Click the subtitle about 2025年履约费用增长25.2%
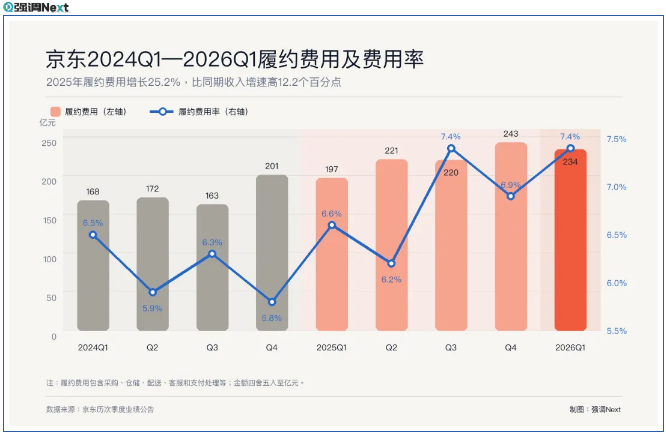666x433 pixels. [x=194, y=82]
